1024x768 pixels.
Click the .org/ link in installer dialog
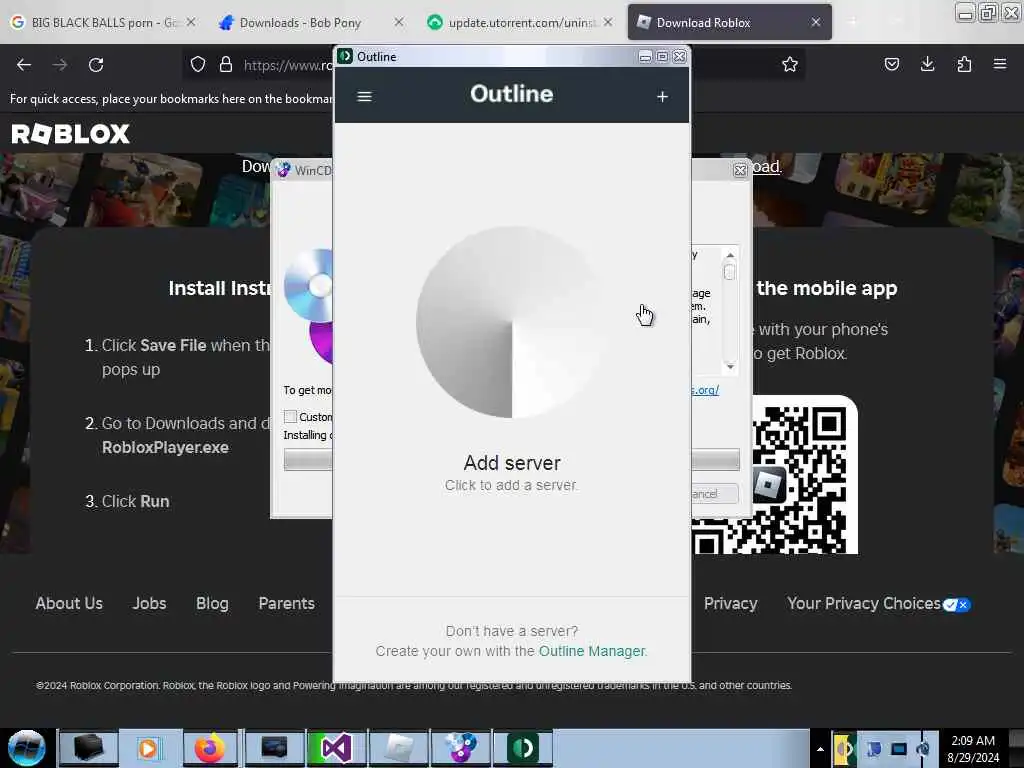point(705,390)
